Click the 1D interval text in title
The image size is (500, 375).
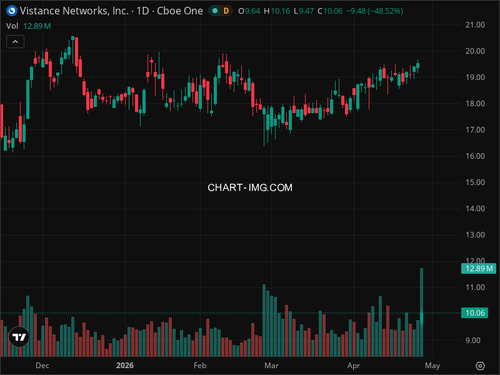point(143,11)
